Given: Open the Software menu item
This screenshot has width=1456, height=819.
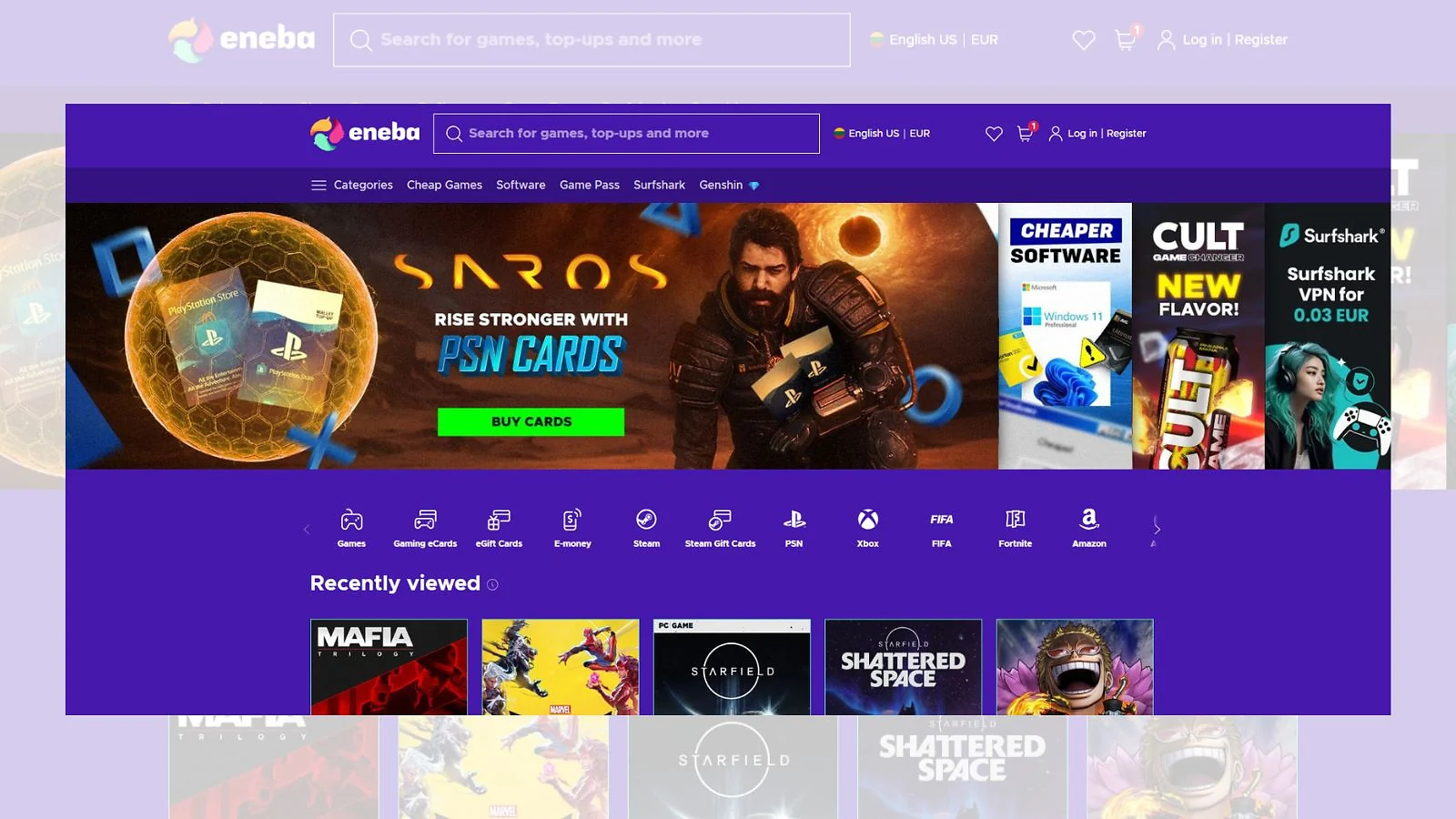Looking at the screenshot, I should 521,185.
